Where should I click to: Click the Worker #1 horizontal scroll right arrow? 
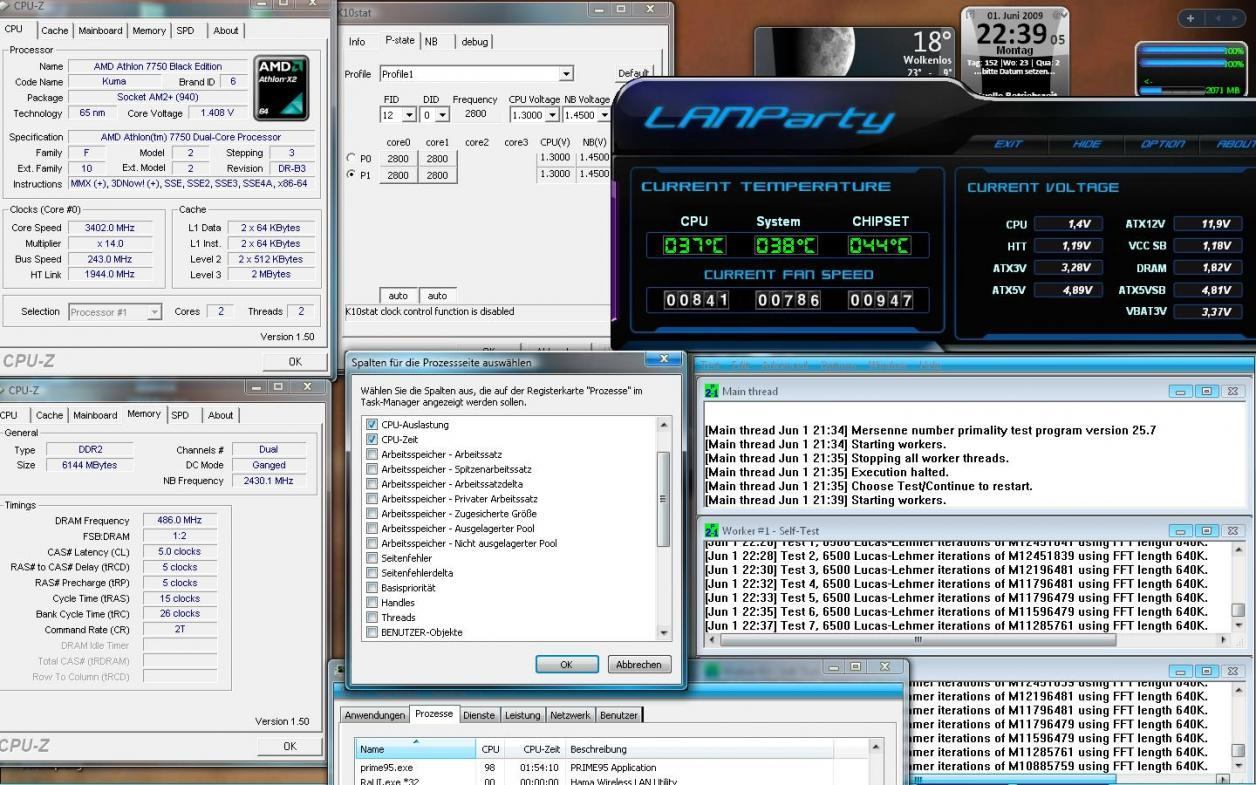1223,638
